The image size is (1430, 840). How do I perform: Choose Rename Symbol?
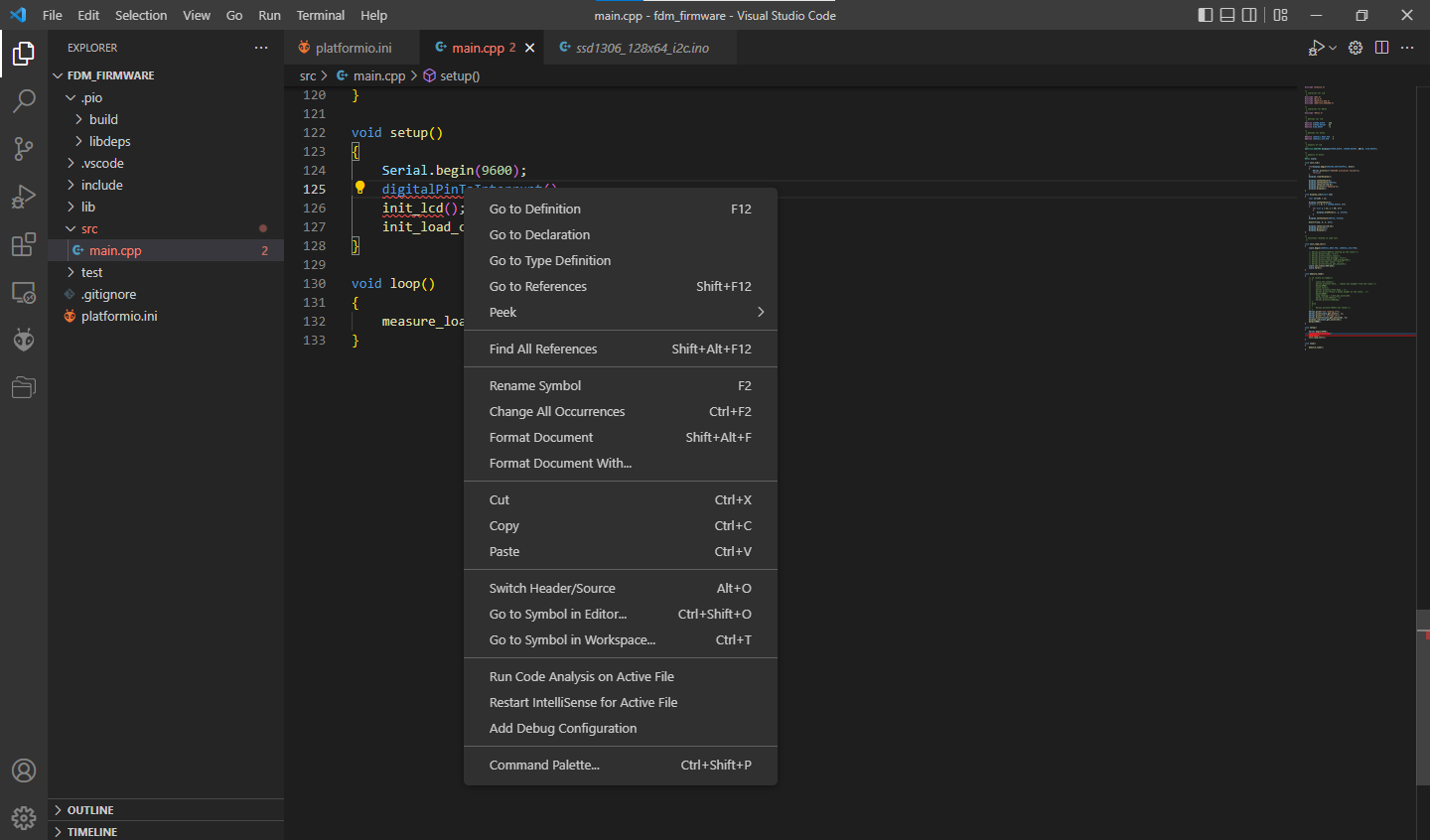click(x=621, y=385)
